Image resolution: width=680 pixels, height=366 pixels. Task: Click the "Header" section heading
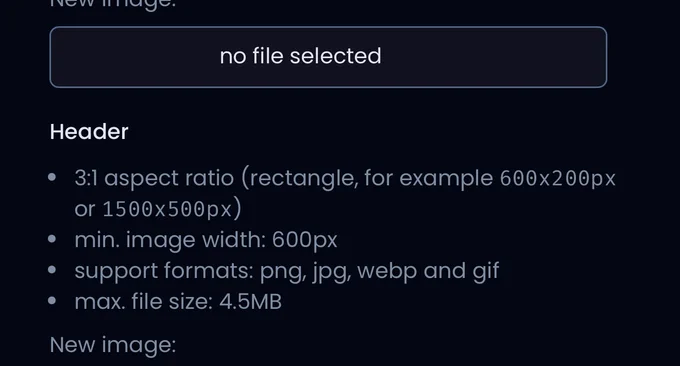(89, 131)
